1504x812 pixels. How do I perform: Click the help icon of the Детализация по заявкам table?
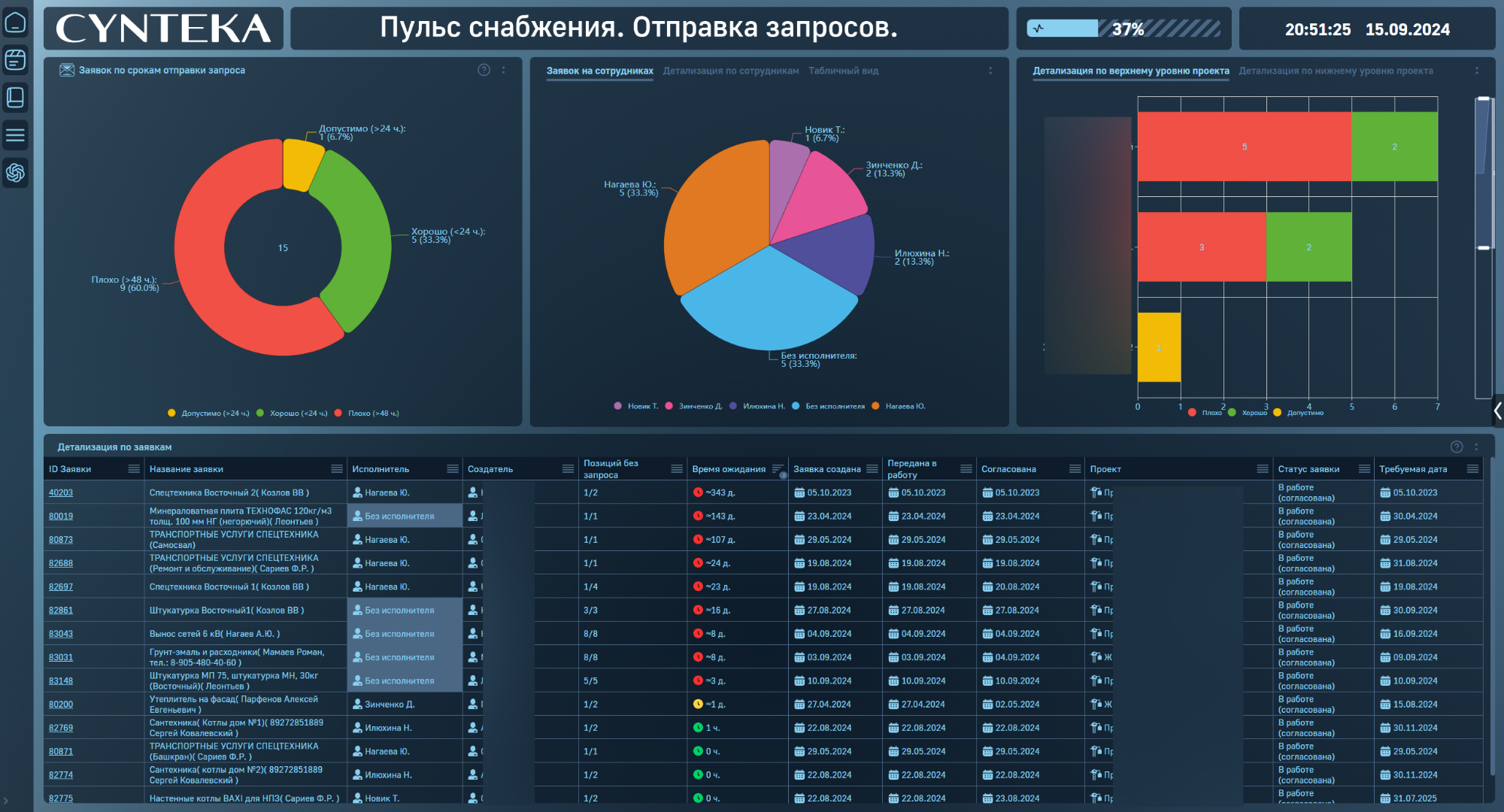pyautogui.click(x=1456, y=447)
